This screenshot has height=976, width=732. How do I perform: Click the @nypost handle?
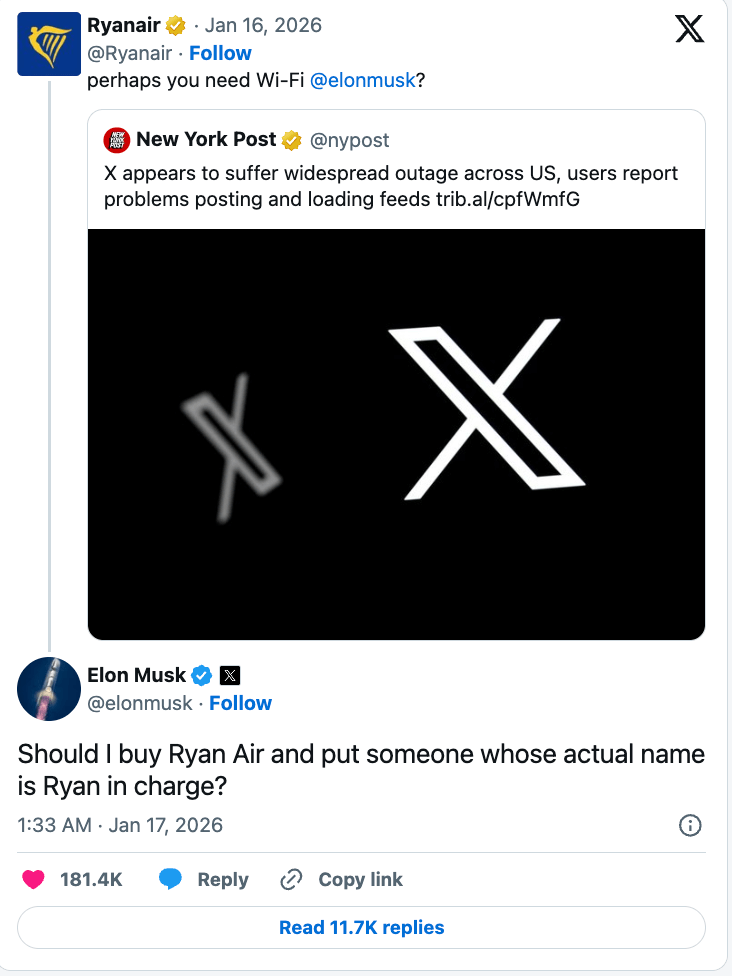click(x=350, y=140)
